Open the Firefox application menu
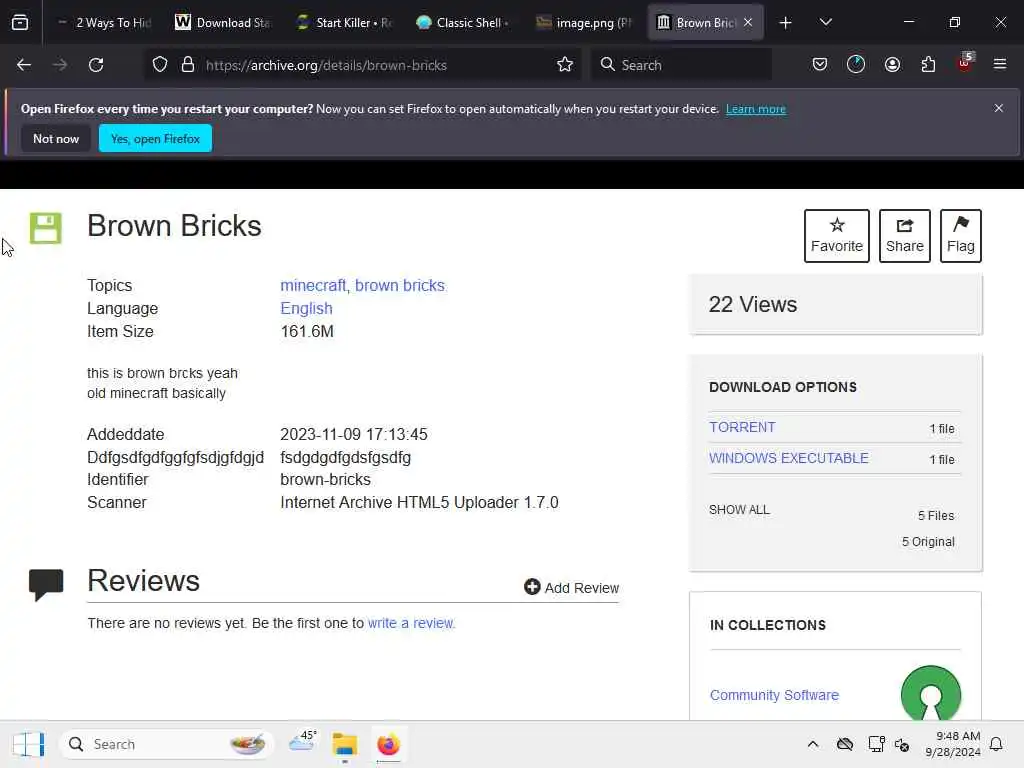 [1000, 65]
